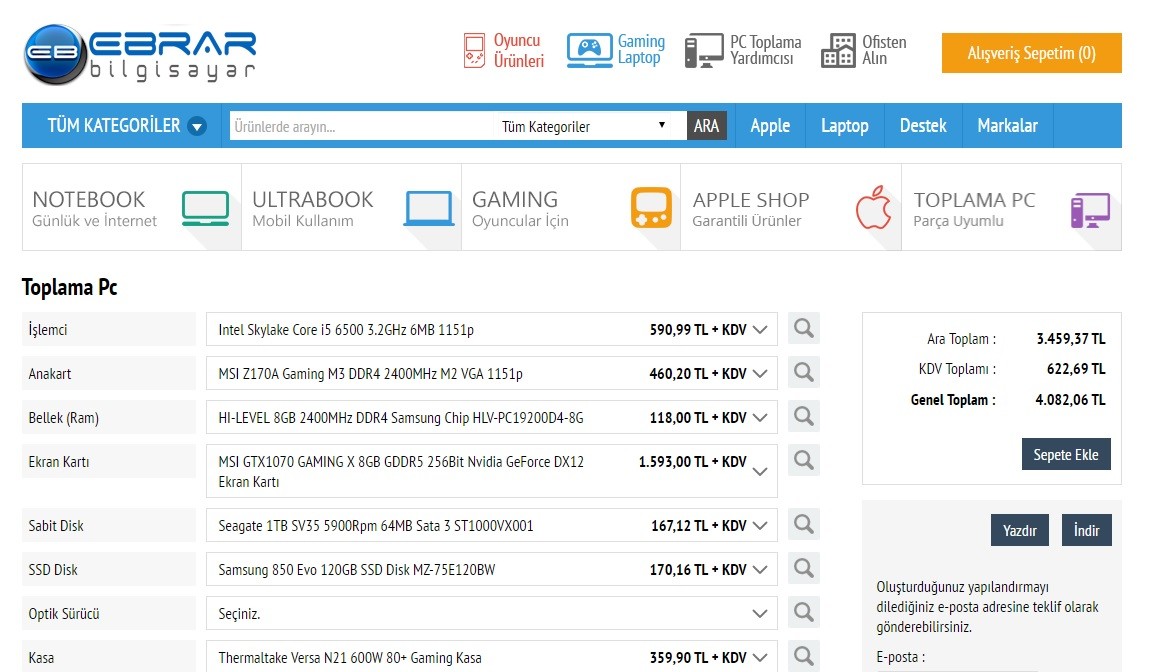Click the Ebrar Bilgisayar logo
1170x672 pixels.
coord(140,54)
